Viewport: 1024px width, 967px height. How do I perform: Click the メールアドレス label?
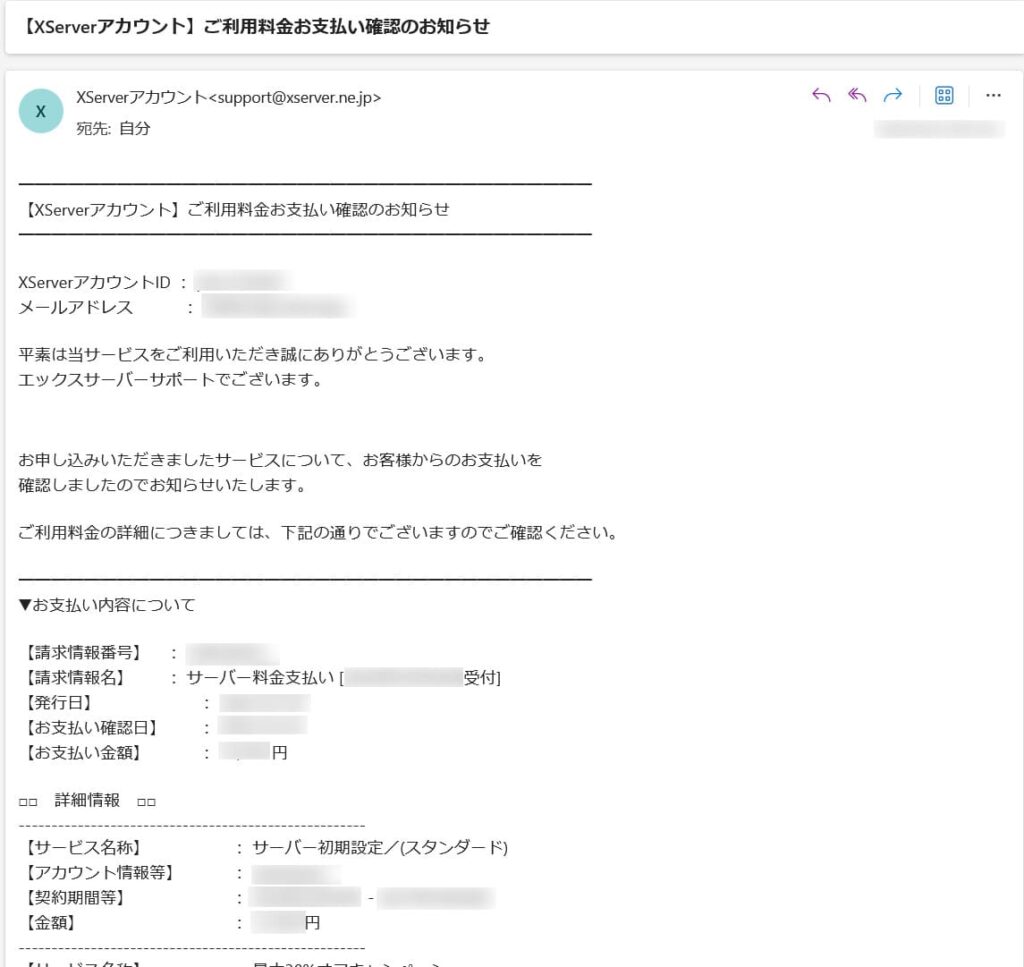pos(76,307)
